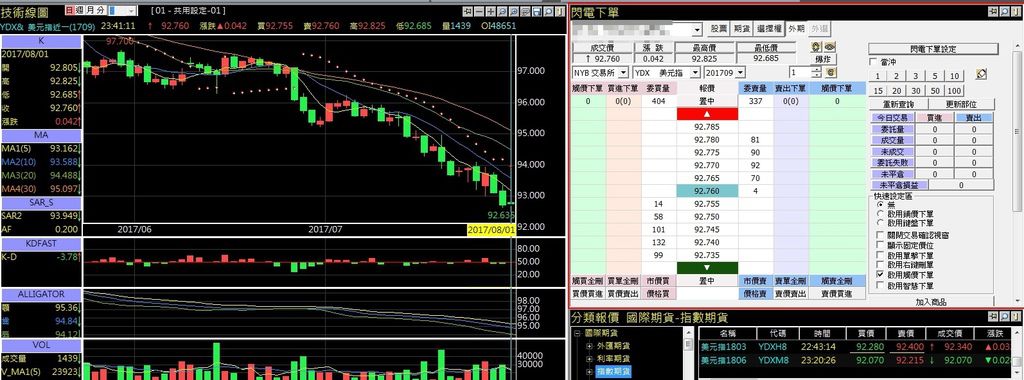Viewport: 1024px width, 380px height.
Task: Pin the 分類報價 quote window
Action: tap(993, 317)
